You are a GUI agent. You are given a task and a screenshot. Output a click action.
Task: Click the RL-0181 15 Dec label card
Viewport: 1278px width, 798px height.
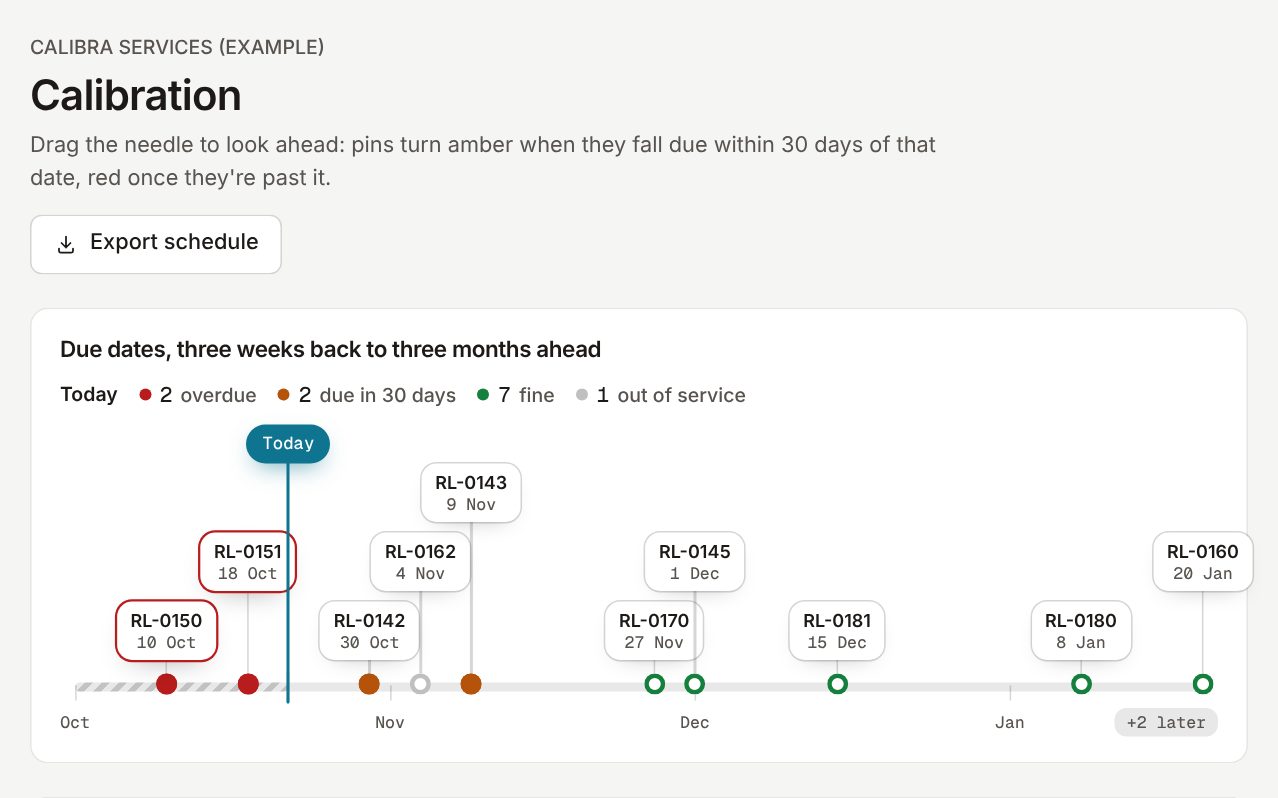[x=837, y=631]
